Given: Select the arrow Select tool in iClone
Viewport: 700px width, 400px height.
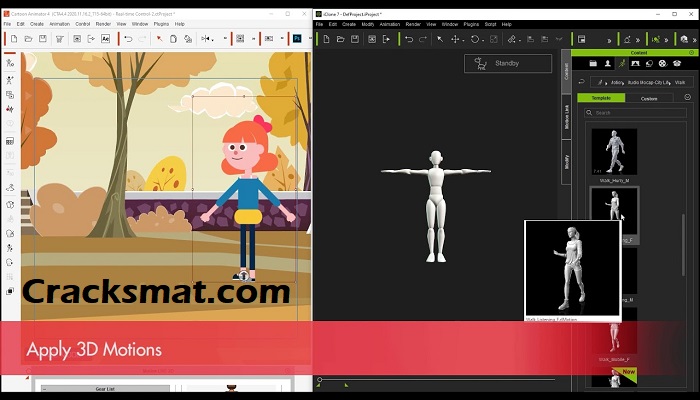Looking at the screenshot, I should tap(440, 39).
